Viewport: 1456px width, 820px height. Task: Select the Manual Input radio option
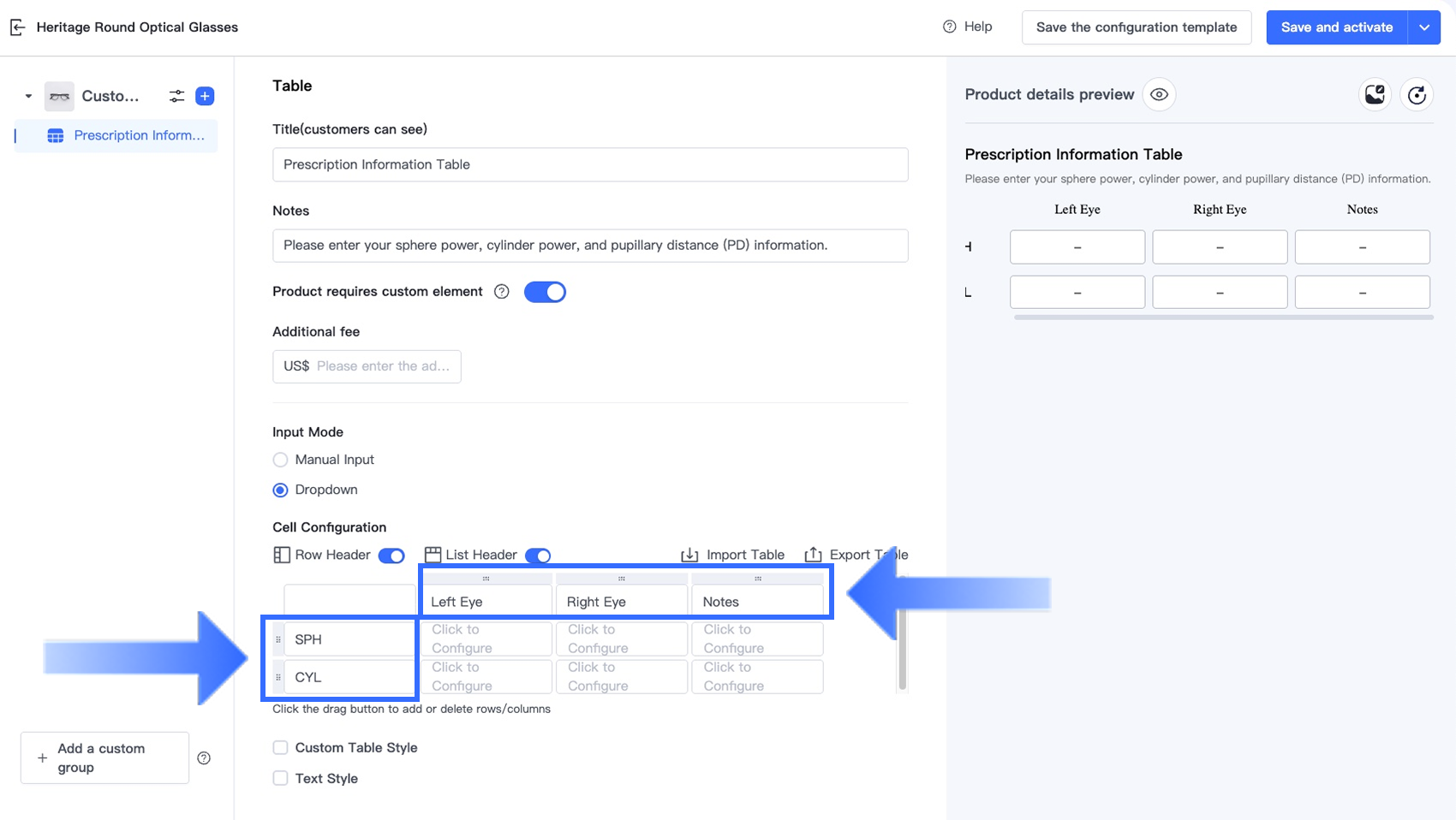pos(280,460)
